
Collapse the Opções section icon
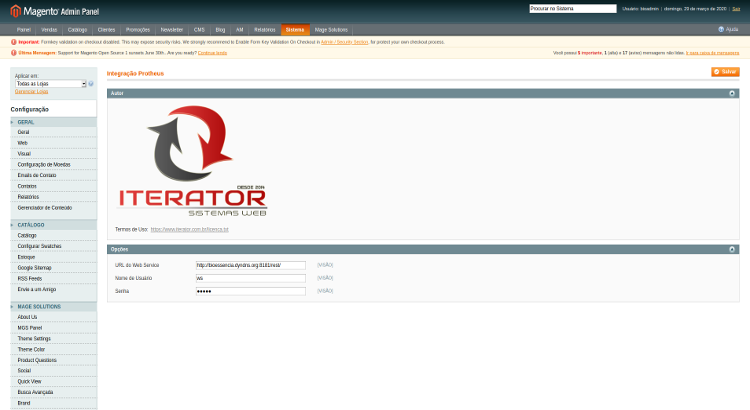pyautogui.click(x=732, y=249)
